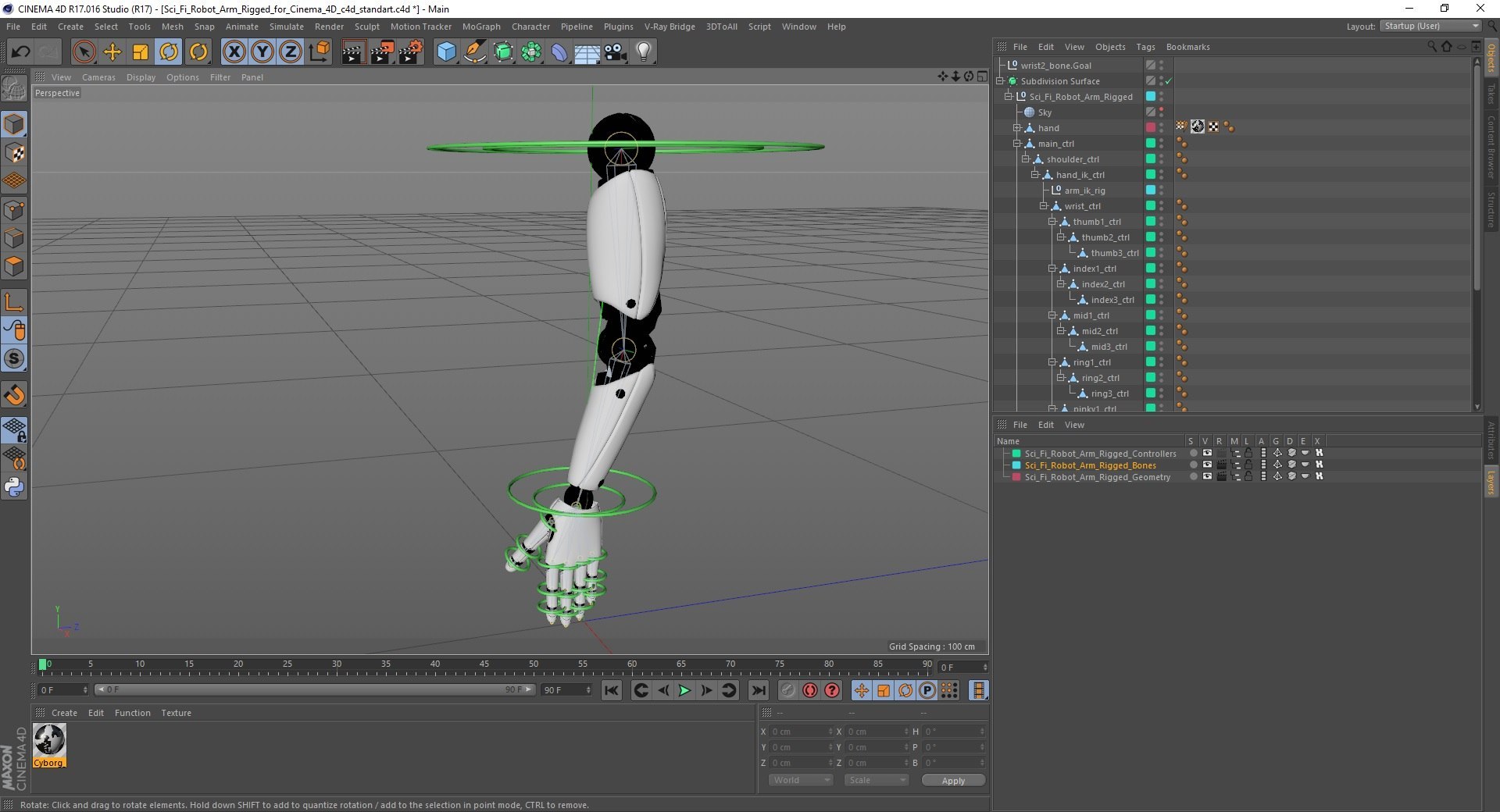Toggle Subdivision Surface enable checkmark
The image size is (1500, 812).
[1169, 81]
